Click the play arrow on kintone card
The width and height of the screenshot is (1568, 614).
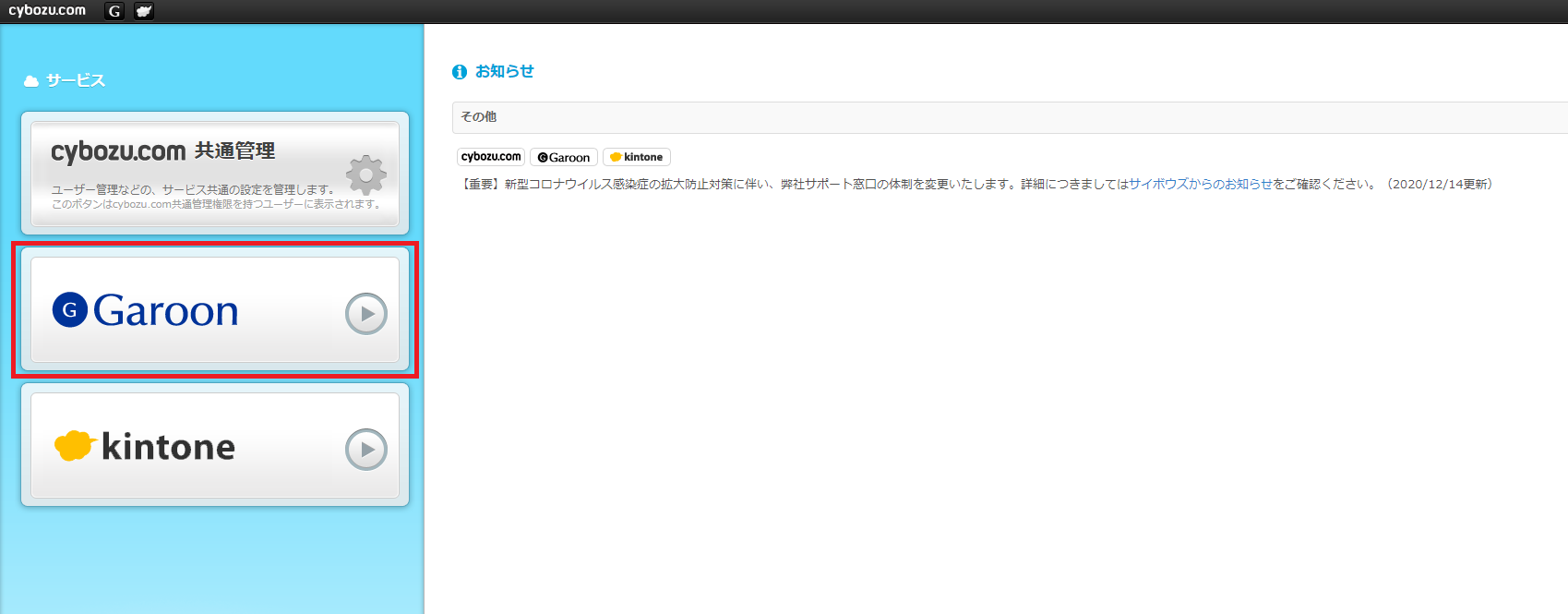pyautogui.click(x=366, y=450)
